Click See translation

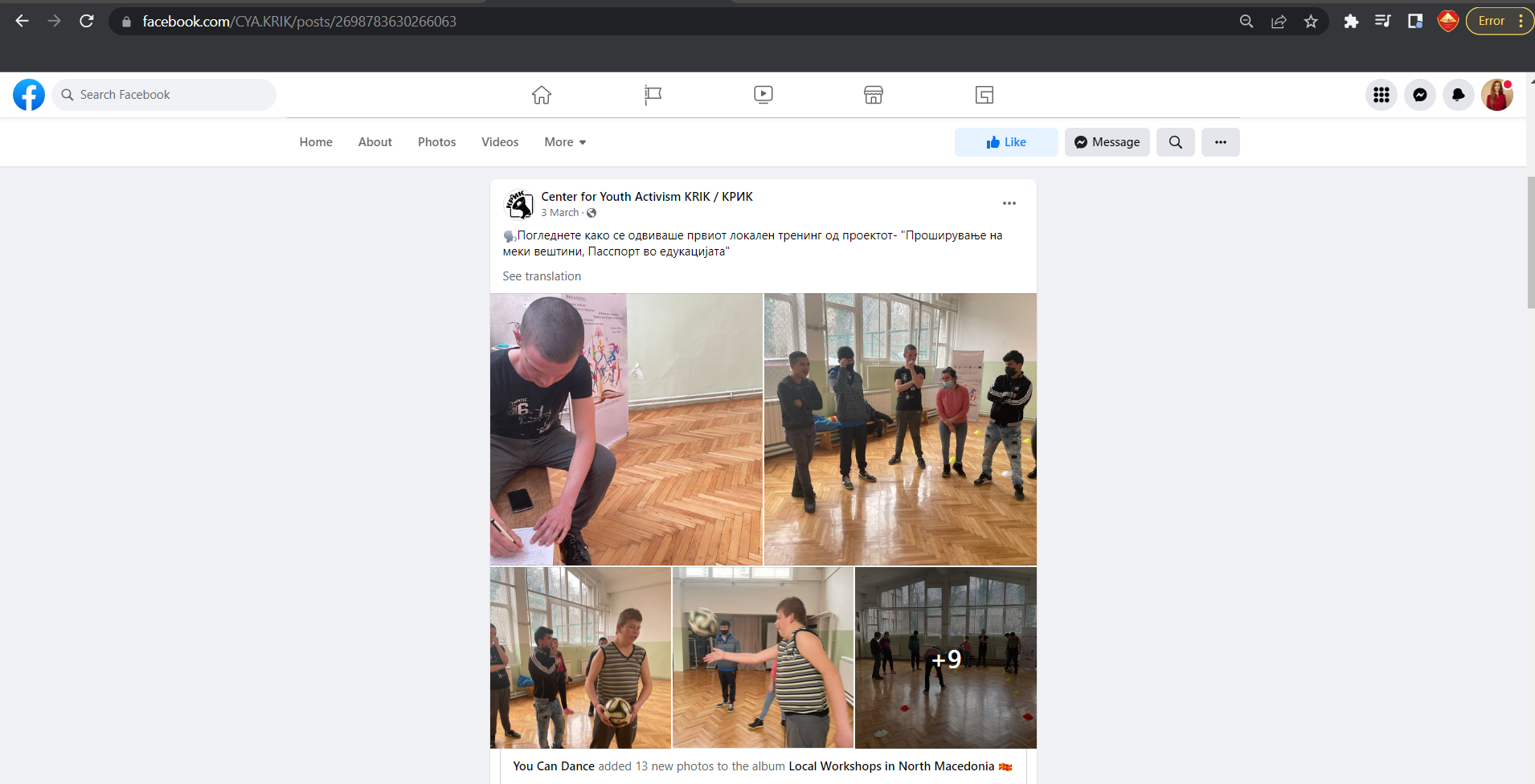542,276
